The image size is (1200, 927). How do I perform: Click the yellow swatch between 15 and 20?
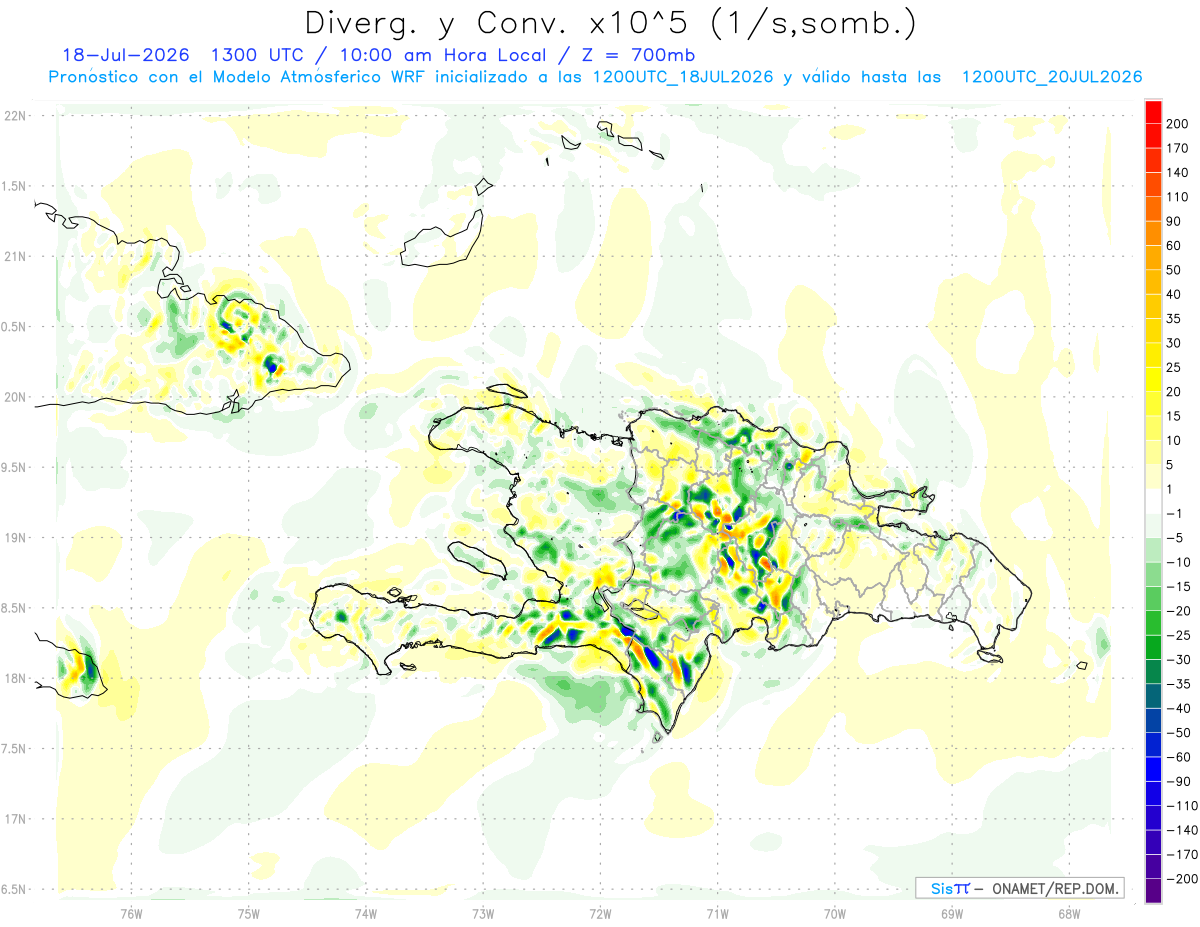point(1153,404)
